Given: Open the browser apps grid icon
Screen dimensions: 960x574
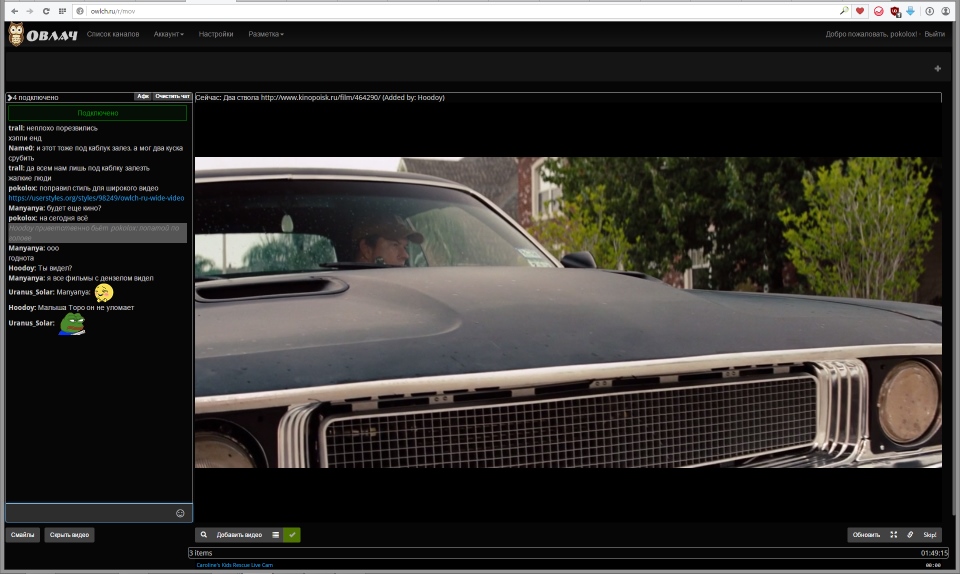Looking at the screenshot, I should [x=62, y=11].
